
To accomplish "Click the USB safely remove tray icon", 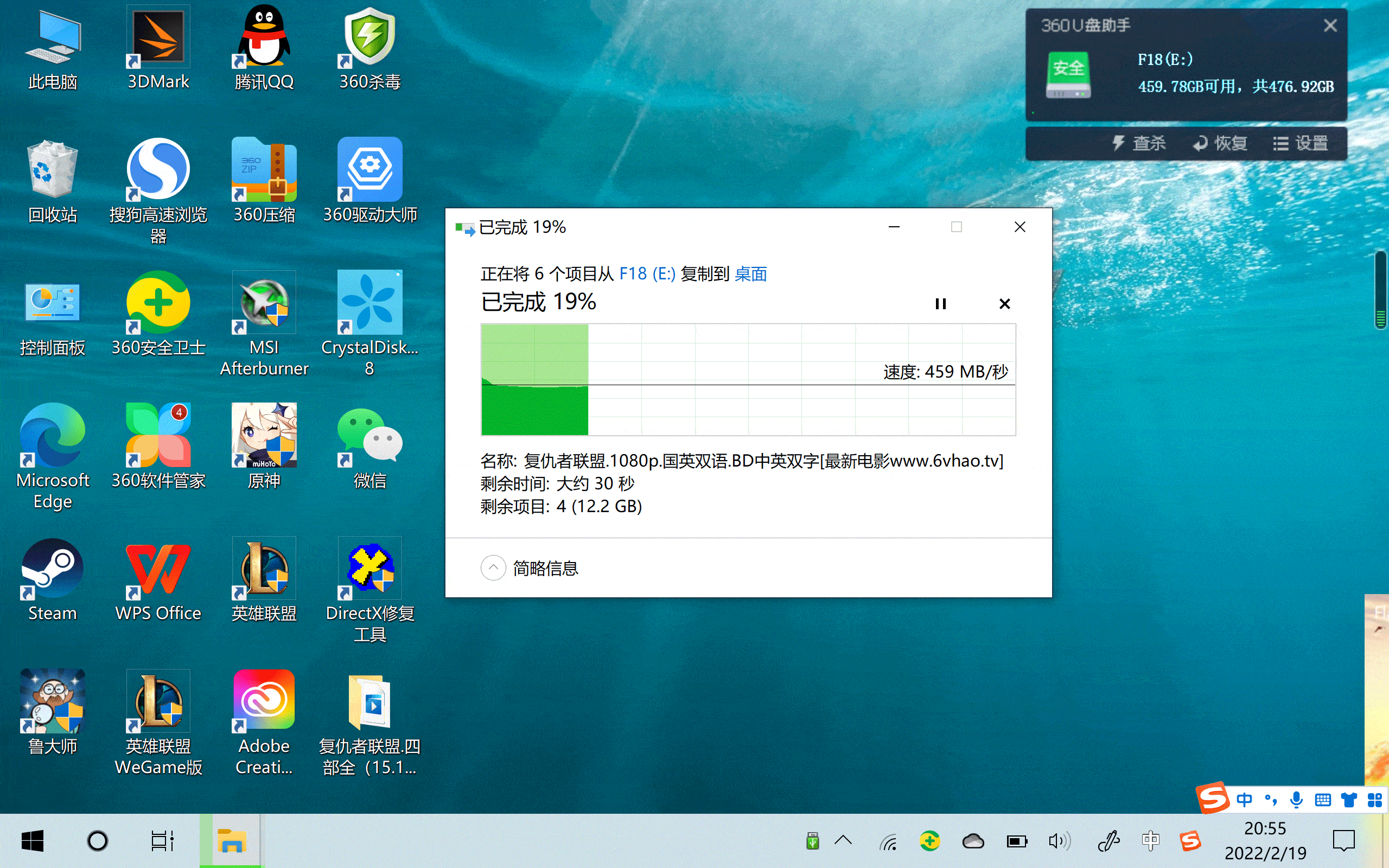I will pos(813,841).
